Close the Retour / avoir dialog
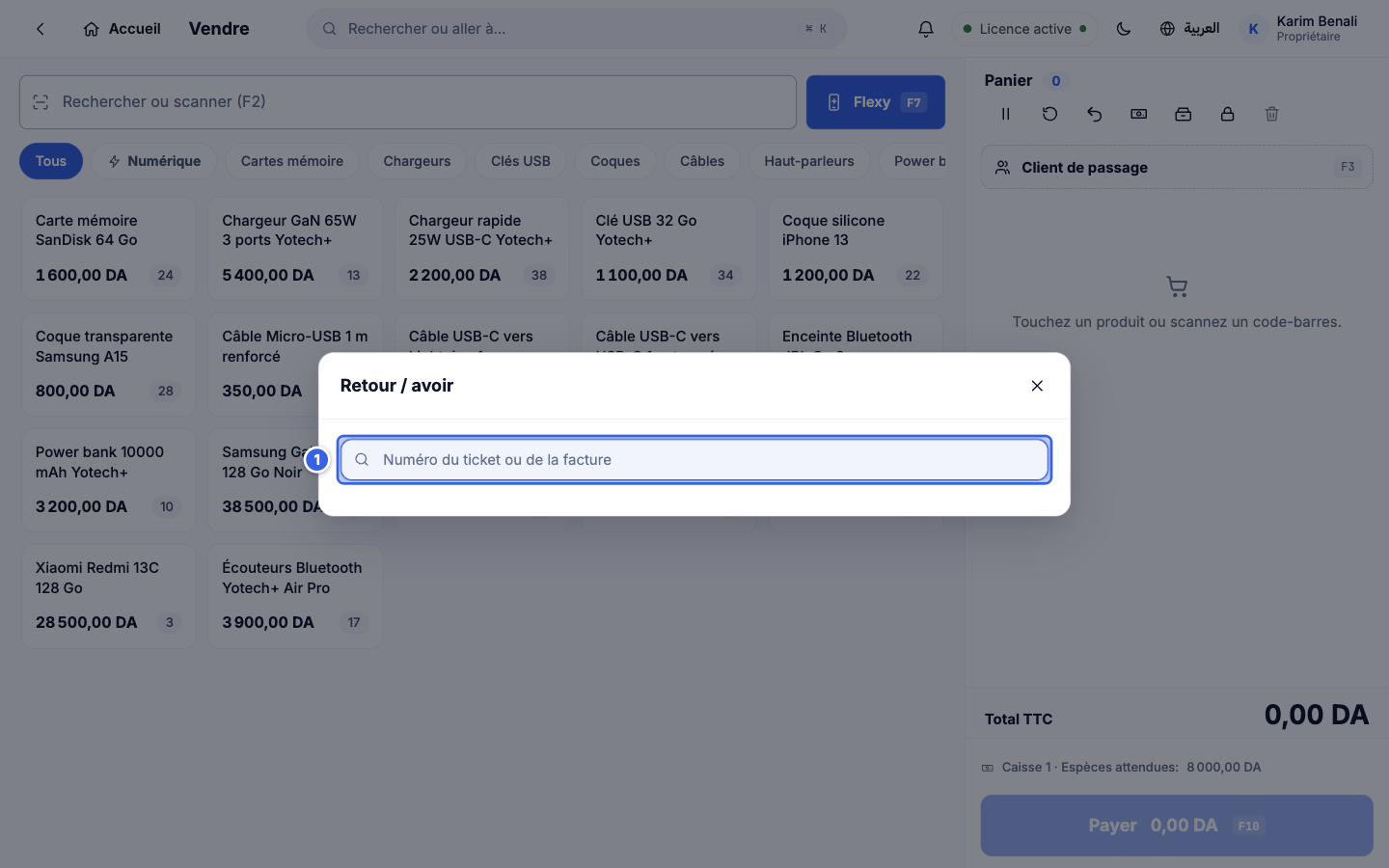Screen dimensions: 1389x868 [1037, 386]
